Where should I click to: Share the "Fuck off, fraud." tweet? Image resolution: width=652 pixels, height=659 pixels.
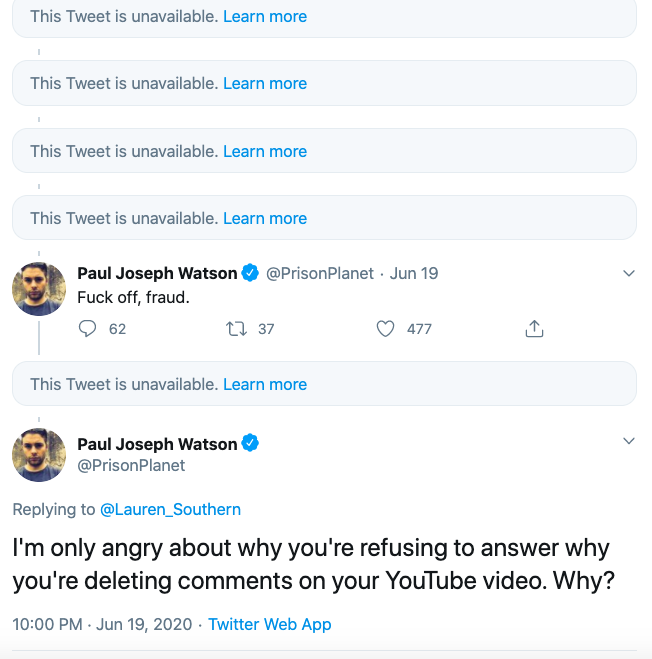click(x=534, y=329)
